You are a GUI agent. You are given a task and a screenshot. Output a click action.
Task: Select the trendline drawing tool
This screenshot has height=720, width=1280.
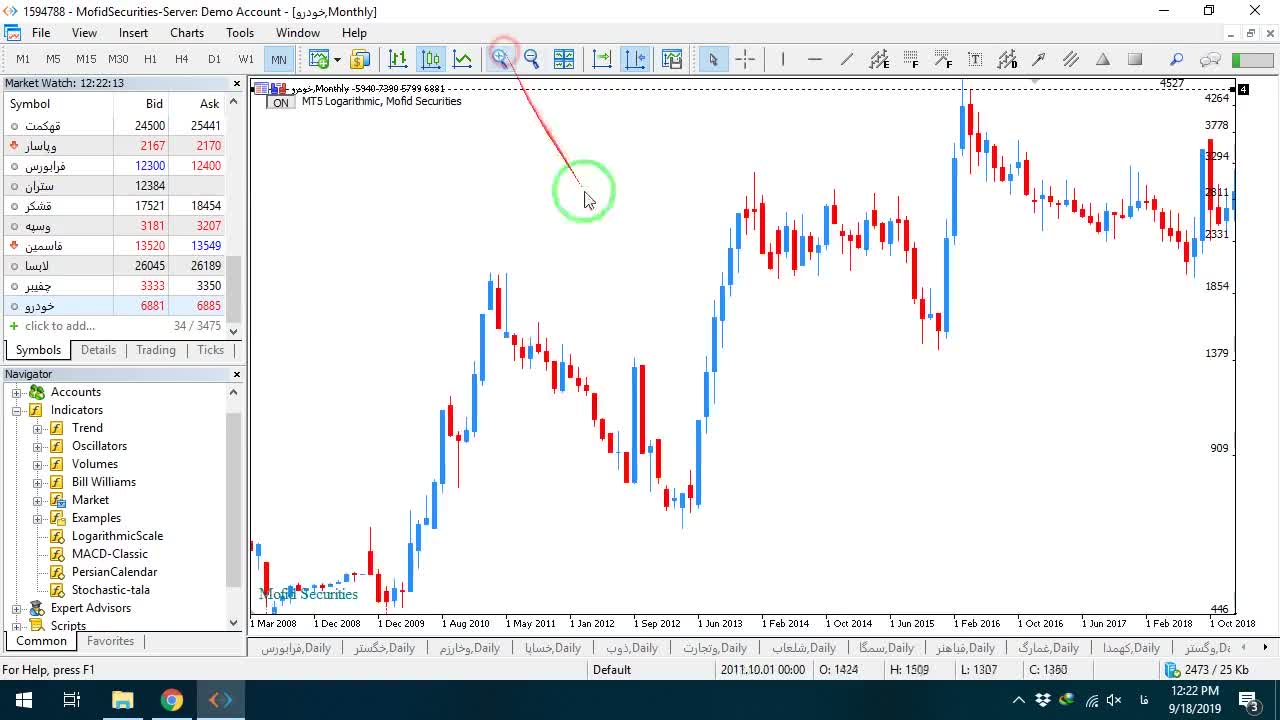point(847,59)
